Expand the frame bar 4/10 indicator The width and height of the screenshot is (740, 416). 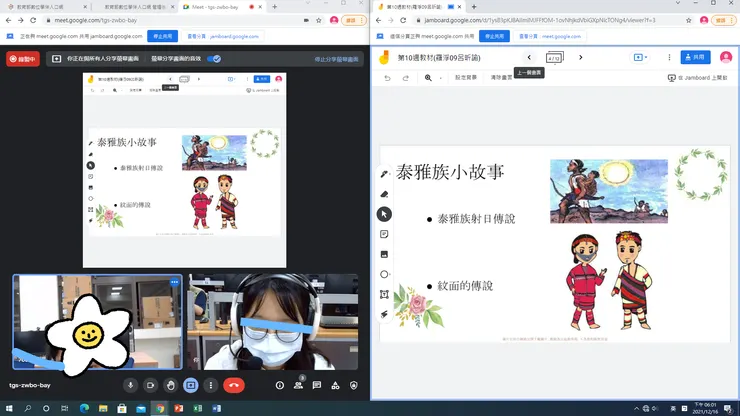(x=555, y=58)
